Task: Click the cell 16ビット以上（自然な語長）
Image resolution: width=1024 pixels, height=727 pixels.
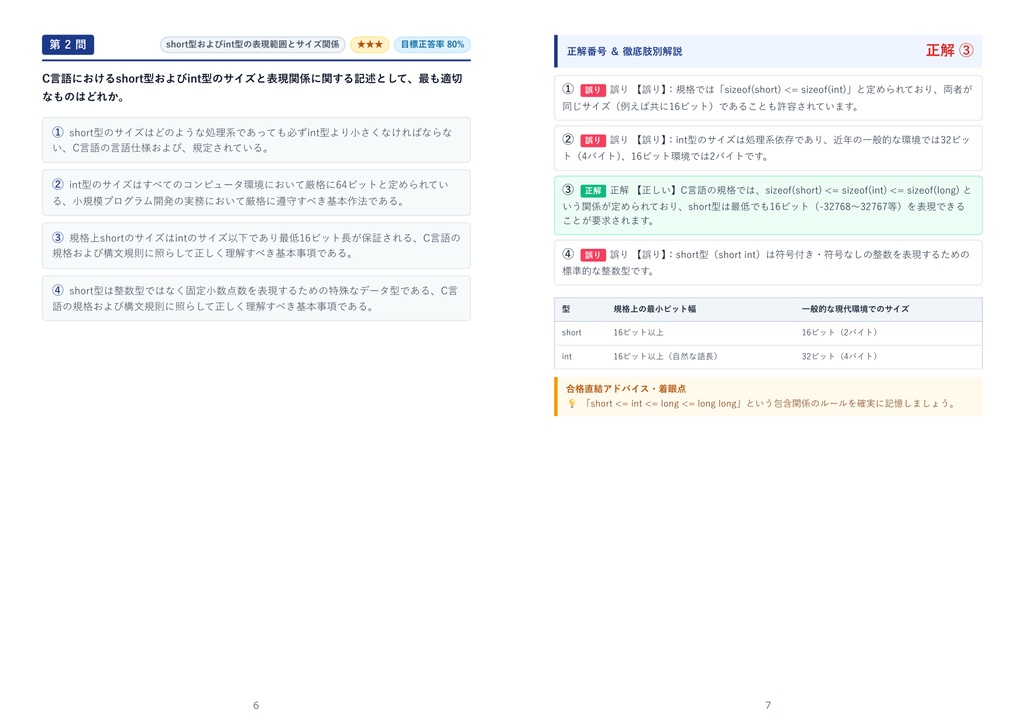Action: tap(665, 357)
